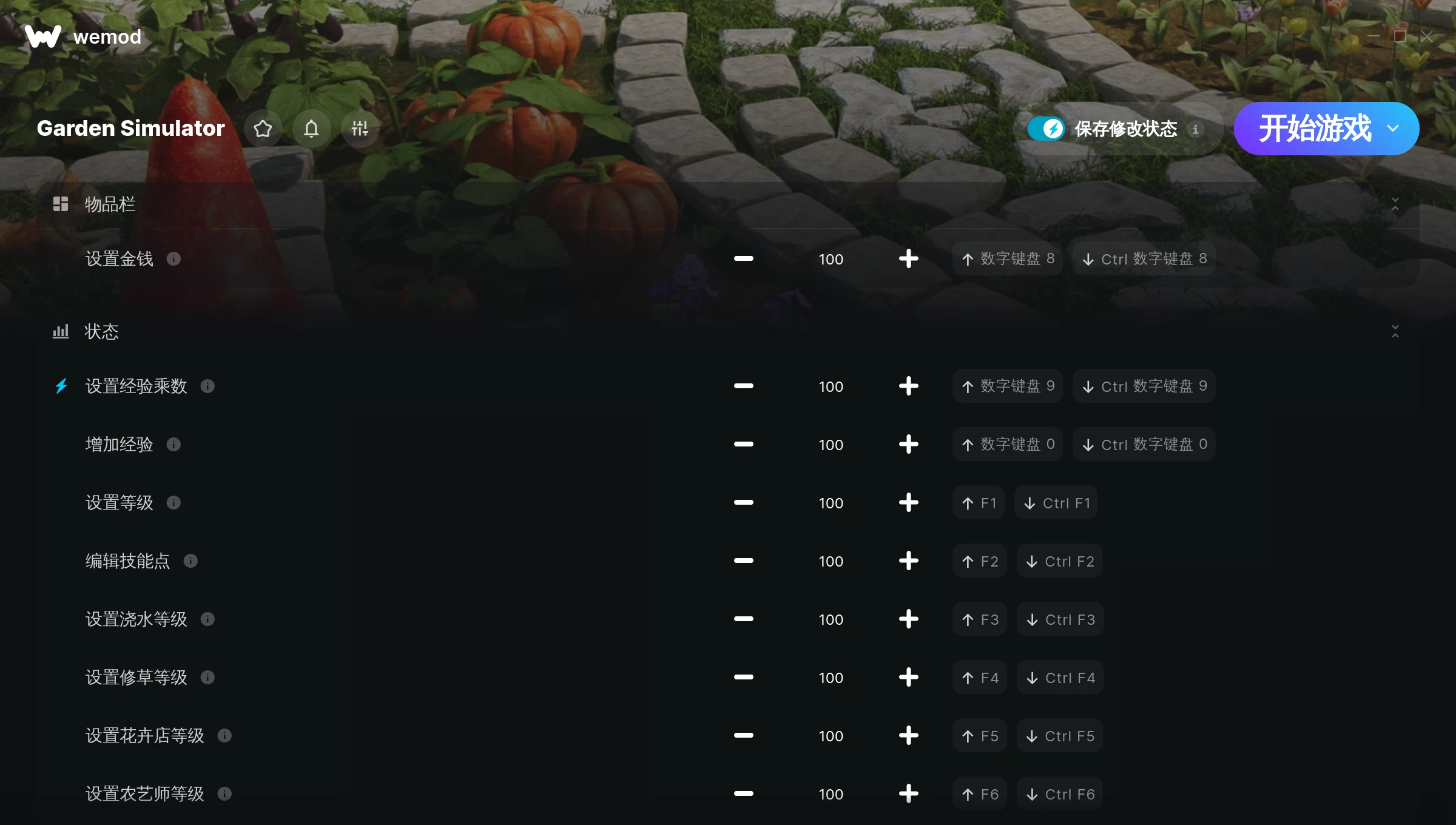Show info for 设置金钱
The height and width of the screenshot is (825, 1456).
pyautogui.click(x=174, y=259)
